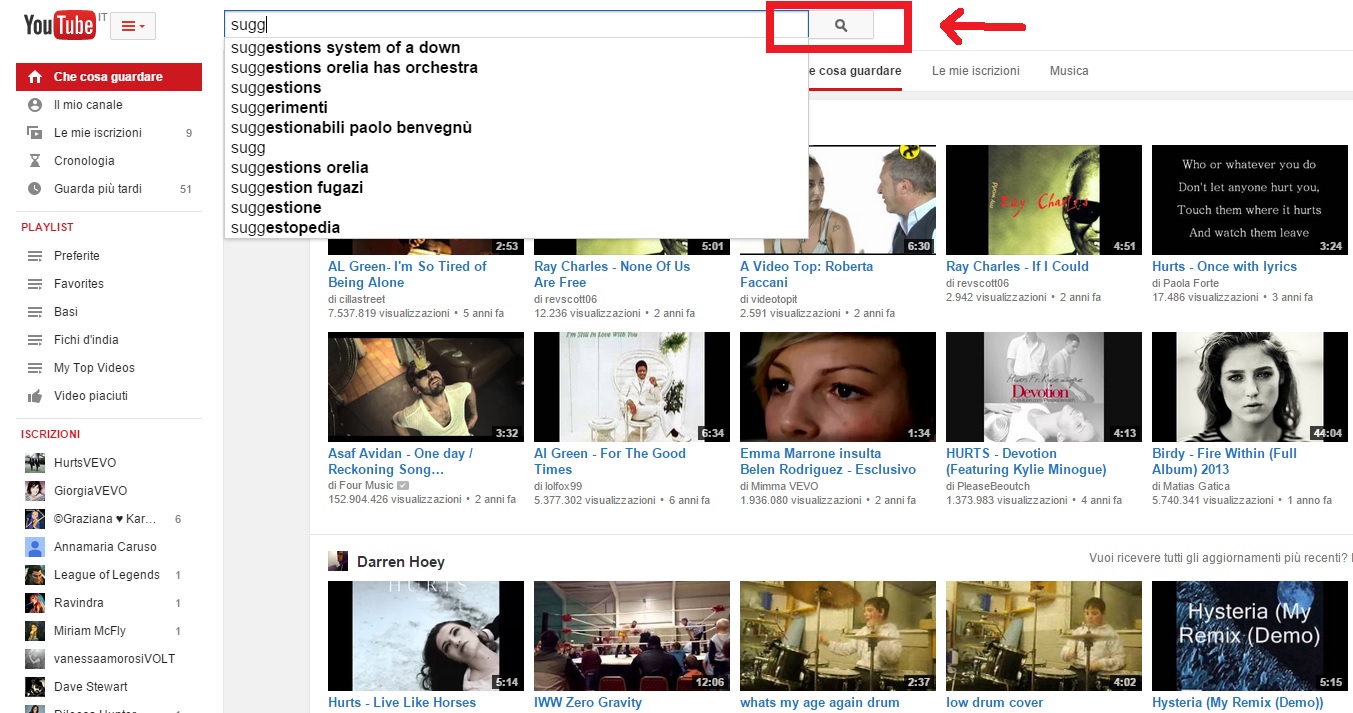Click the playlist icon beside Favorites
The height and width of the screenshot is (713, 1353).
pyautogui.click(x=35, y=284)
